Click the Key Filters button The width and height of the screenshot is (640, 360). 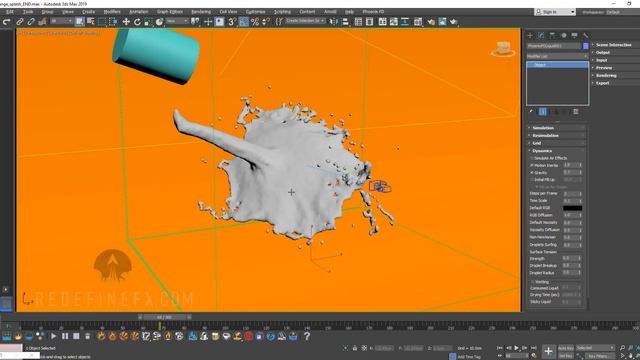(x=599, y=356)
